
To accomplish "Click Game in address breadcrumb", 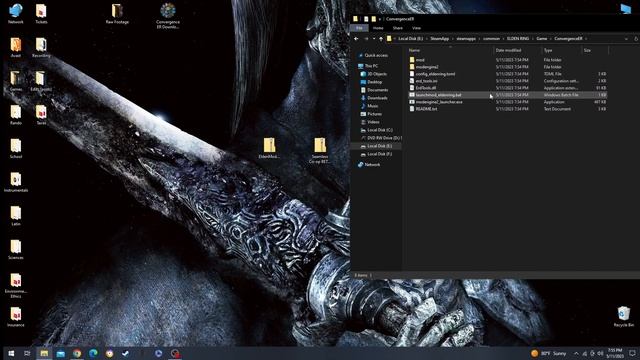I will [542, 39].
